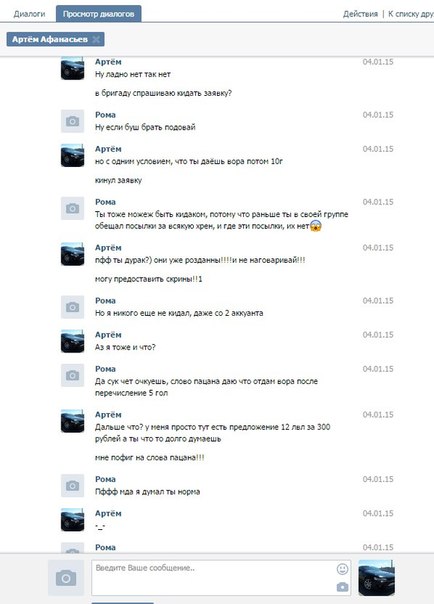Open the emoji smiley picker in message box

coord(342,569)
